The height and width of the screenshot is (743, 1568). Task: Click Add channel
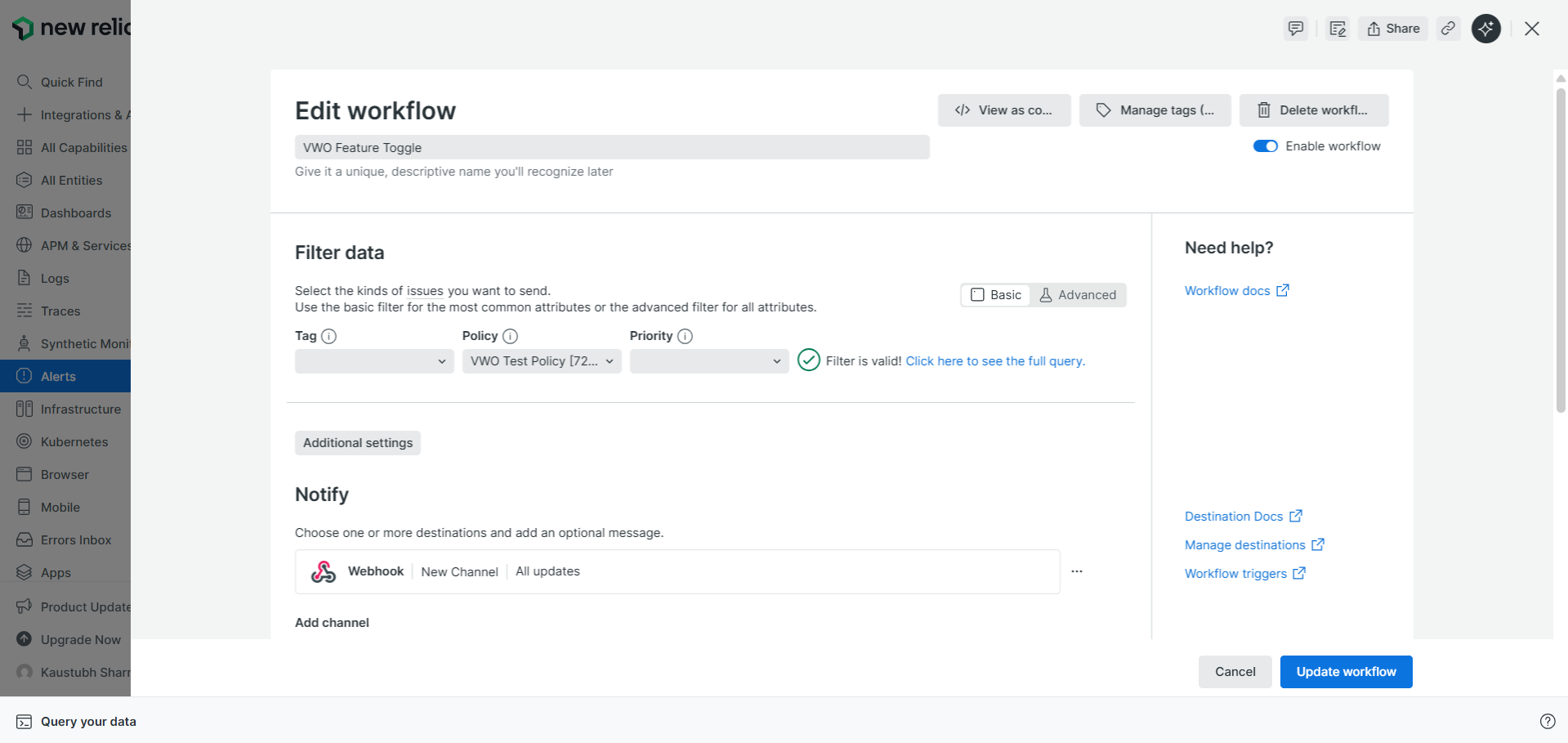tap(332, 623)
